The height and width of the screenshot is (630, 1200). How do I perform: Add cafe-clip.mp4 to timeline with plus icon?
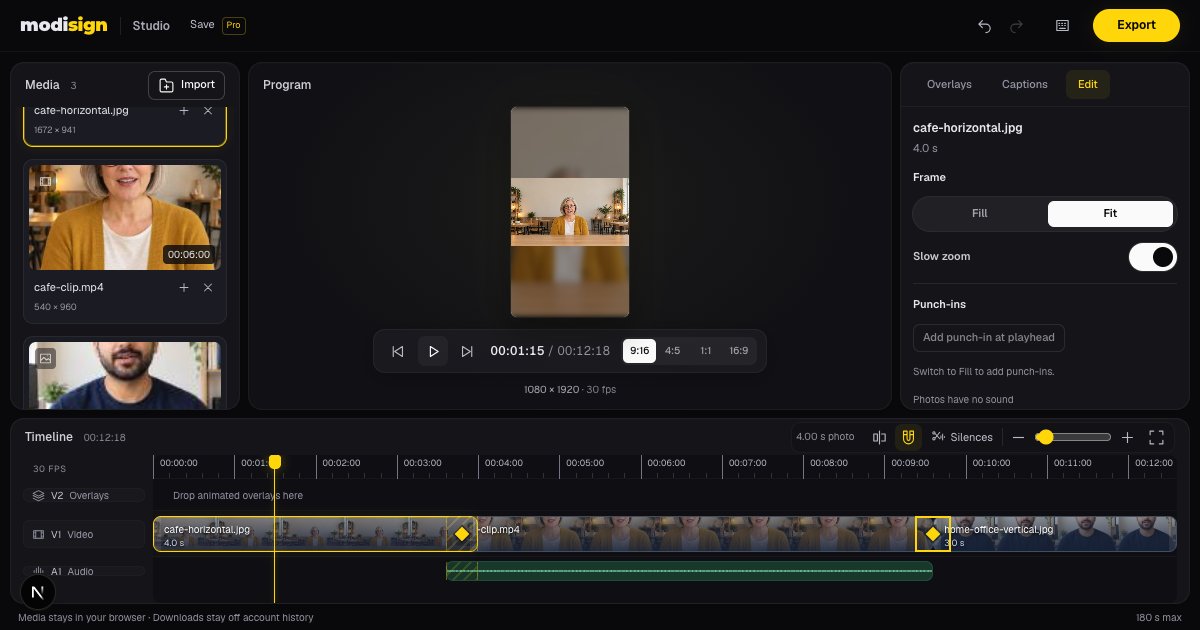pos(184,288)
